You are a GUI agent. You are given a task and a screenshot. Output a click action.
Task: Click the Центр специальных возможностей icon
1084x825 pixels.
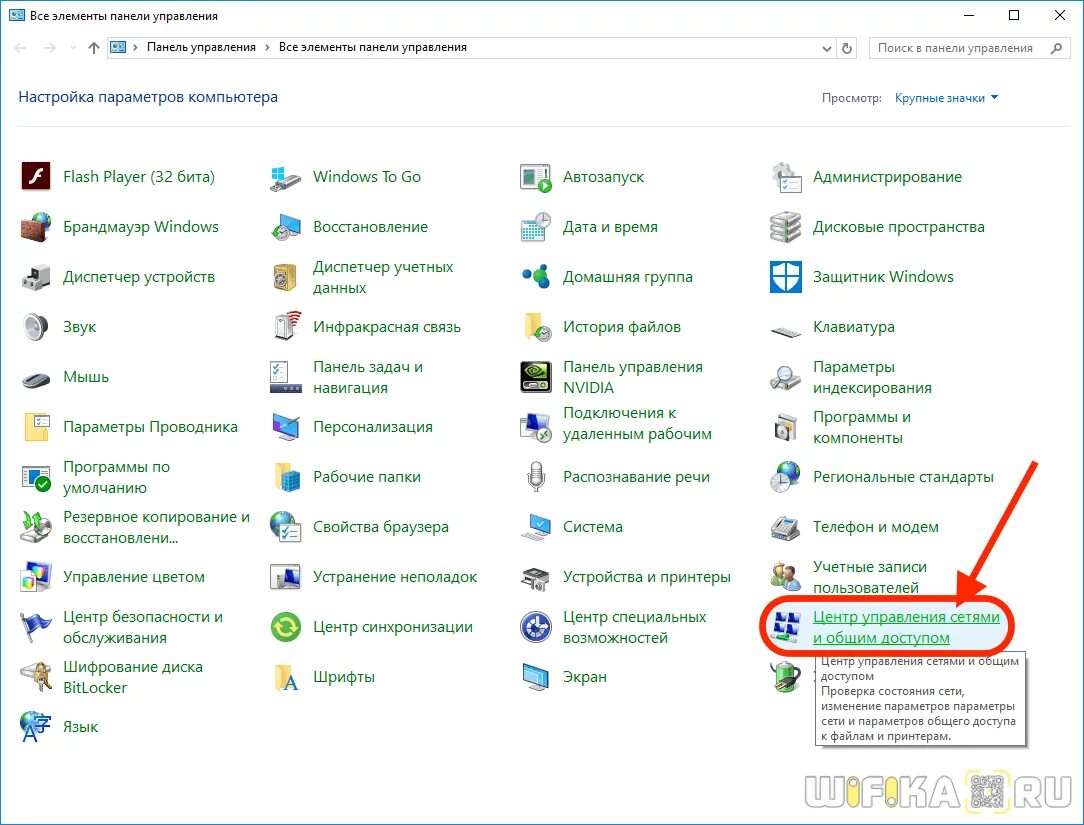(536, 627)
